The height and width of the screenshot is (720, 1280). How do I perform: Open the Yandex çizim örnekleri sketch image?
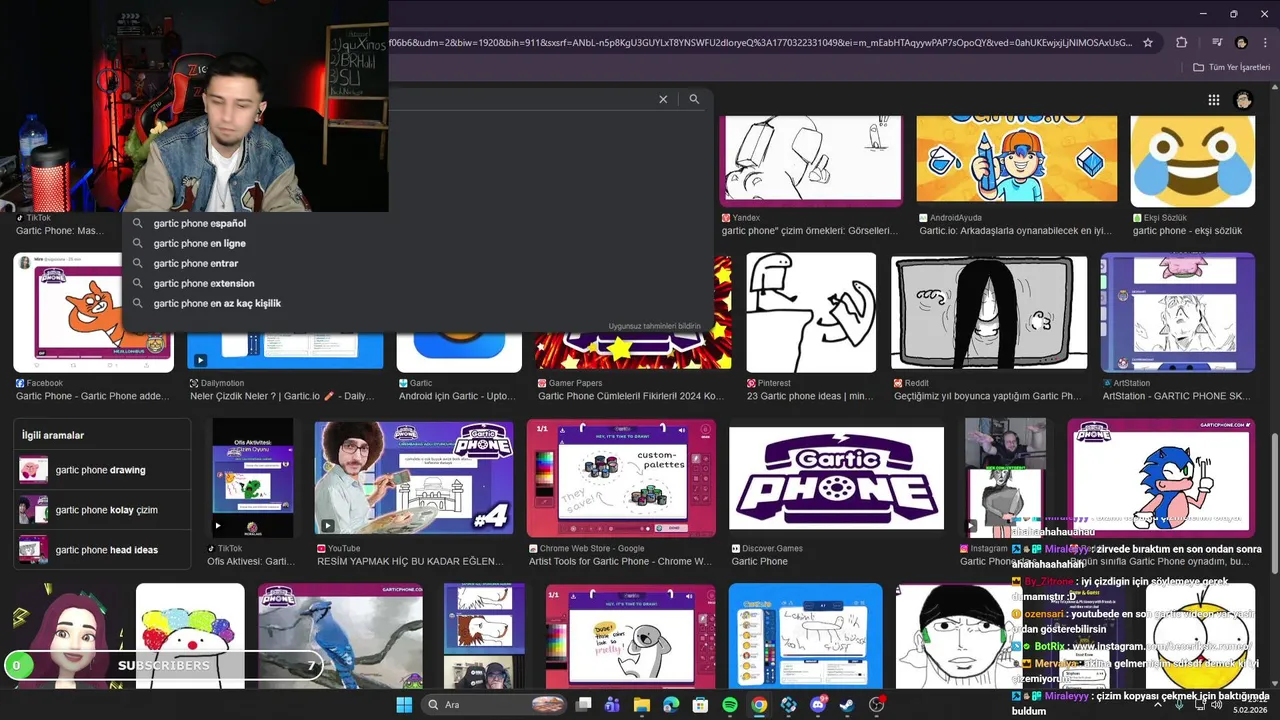click(x=811, y=160)
